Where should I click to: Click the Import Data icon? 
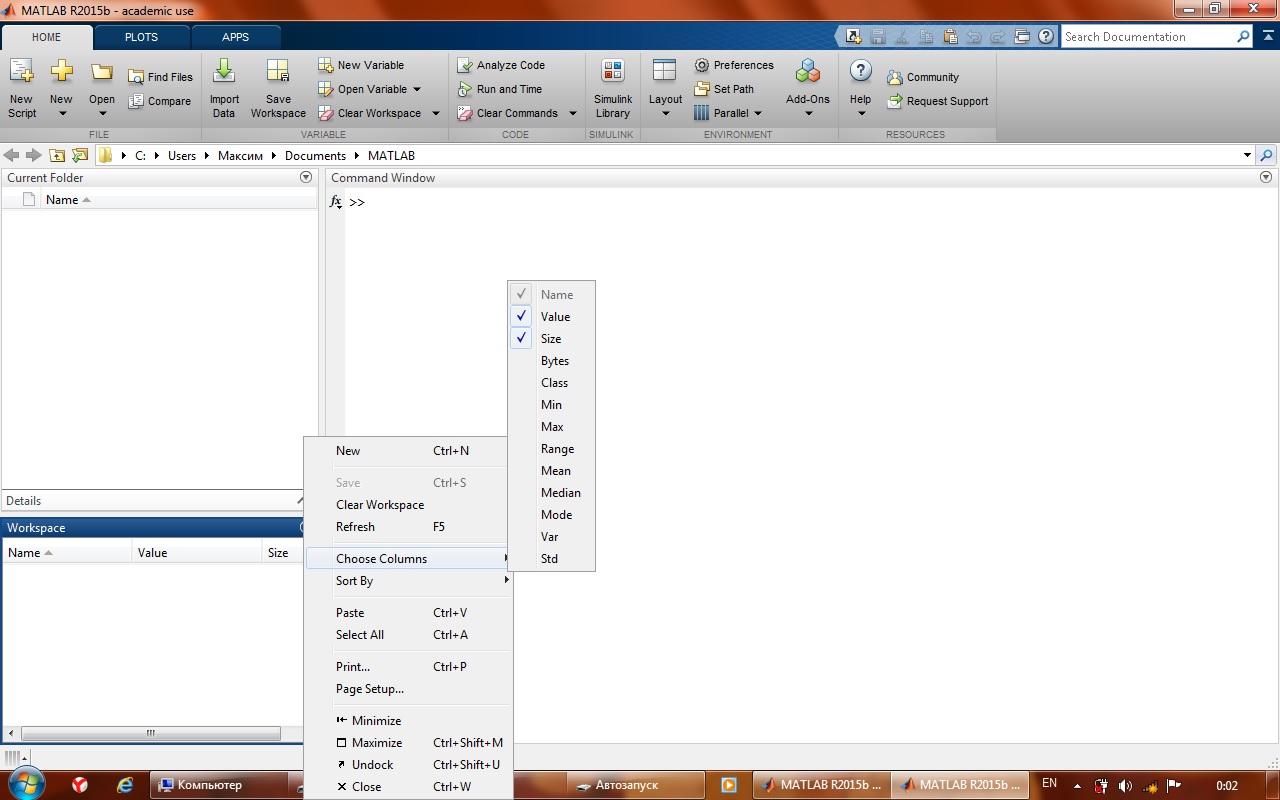pos(224,72)
